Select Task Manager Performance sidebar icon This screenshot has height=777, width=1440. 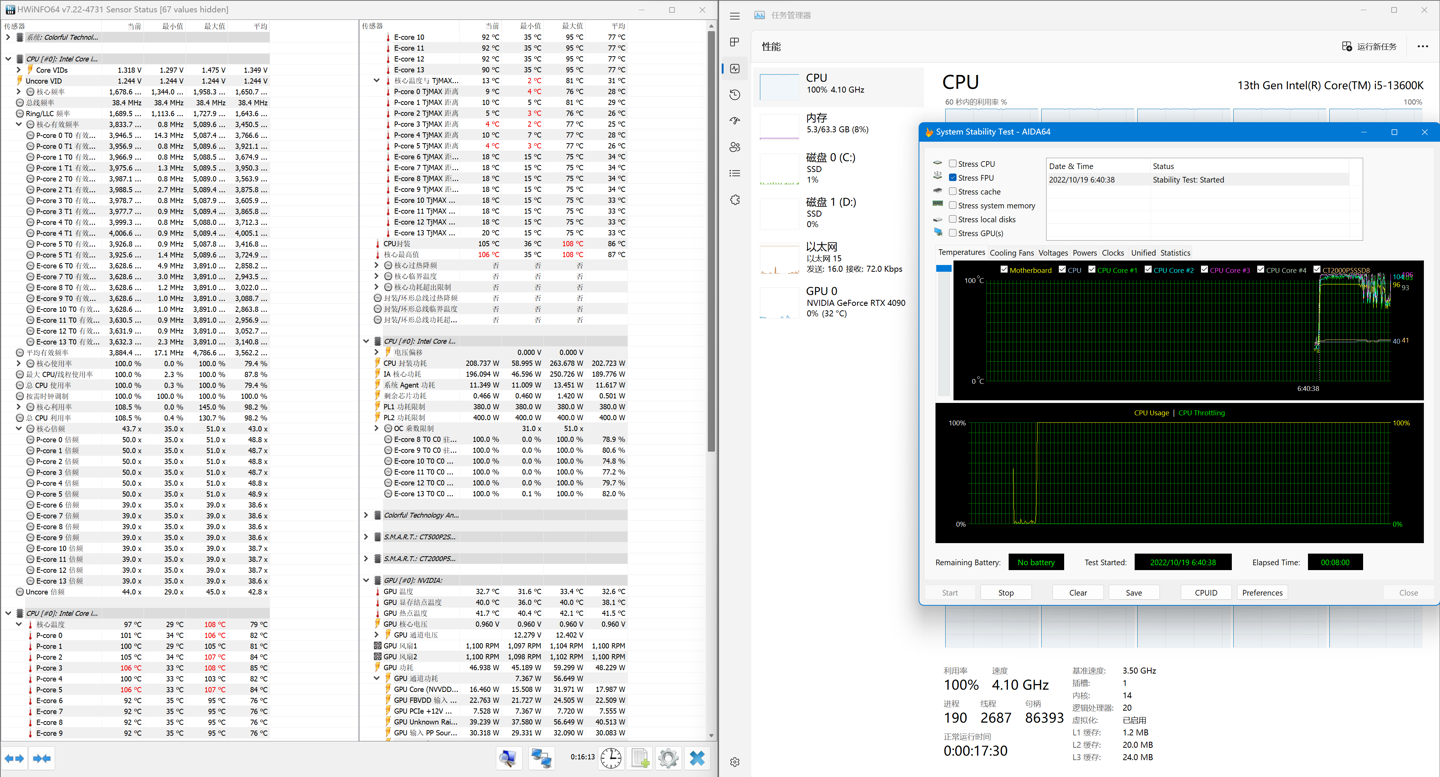point(735,69)
